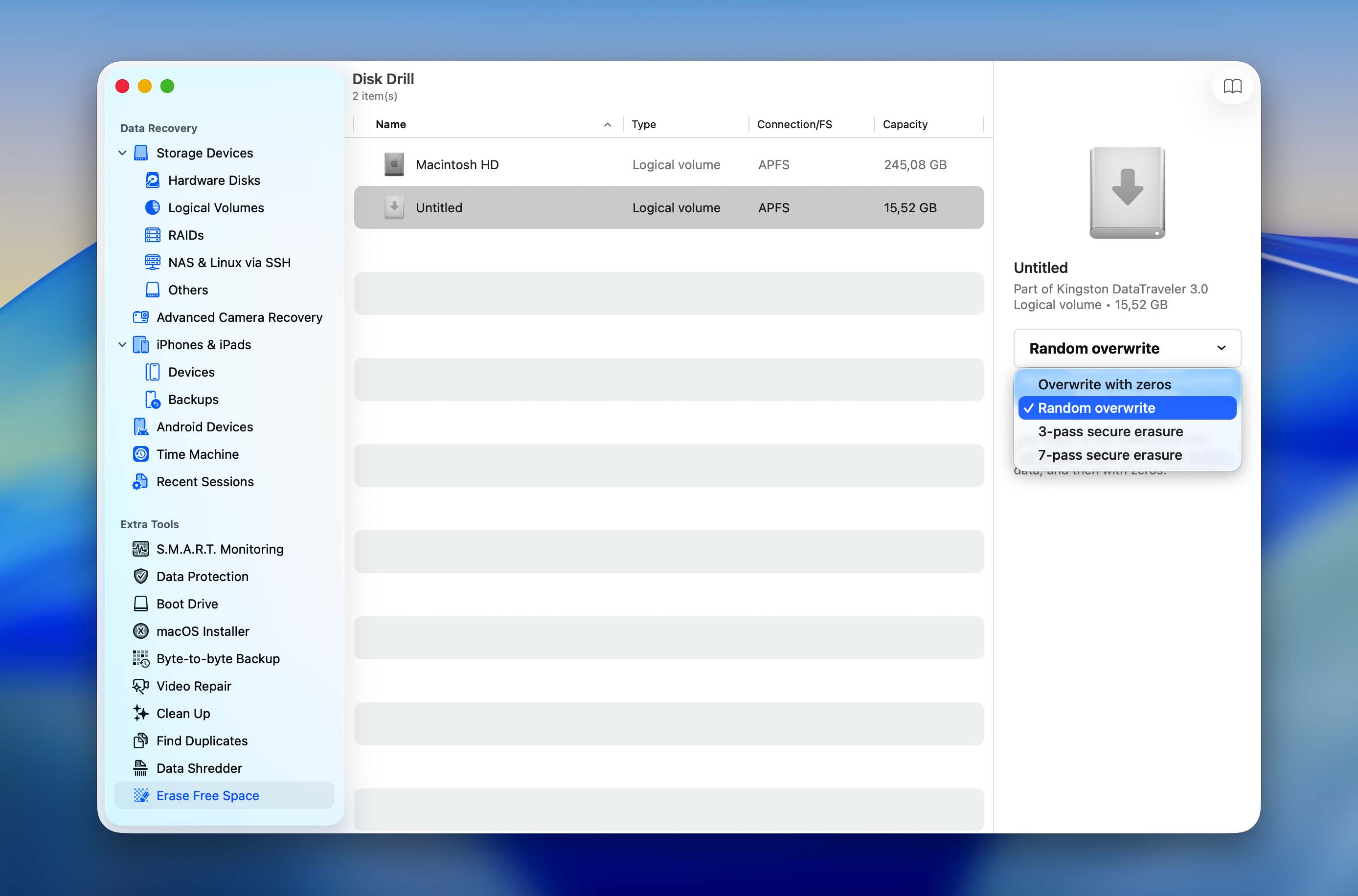Click the Boot Drive icon
This screenshot has width=1358, height=896.
coord(140,604)
